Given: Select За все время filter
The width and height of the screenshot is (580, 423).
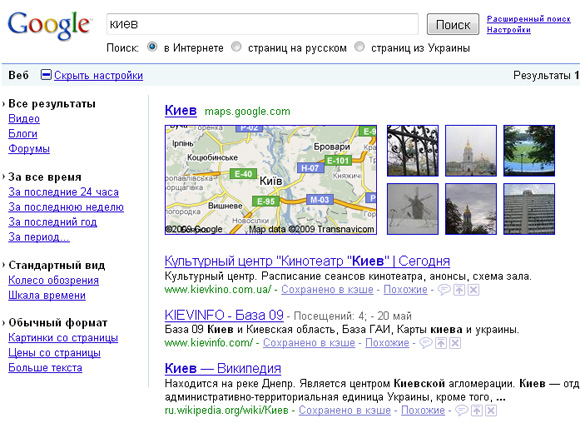Looking at the screenshot, I should tap(45, 177).
